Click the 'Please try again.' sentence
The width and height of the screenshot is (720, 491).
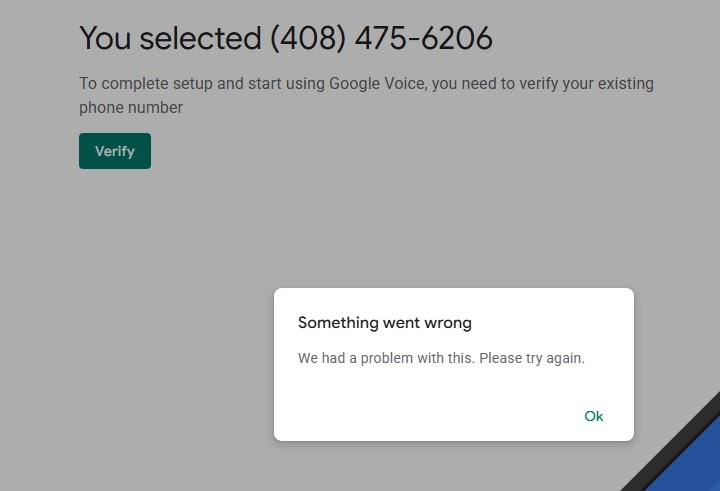coord(532,358)
